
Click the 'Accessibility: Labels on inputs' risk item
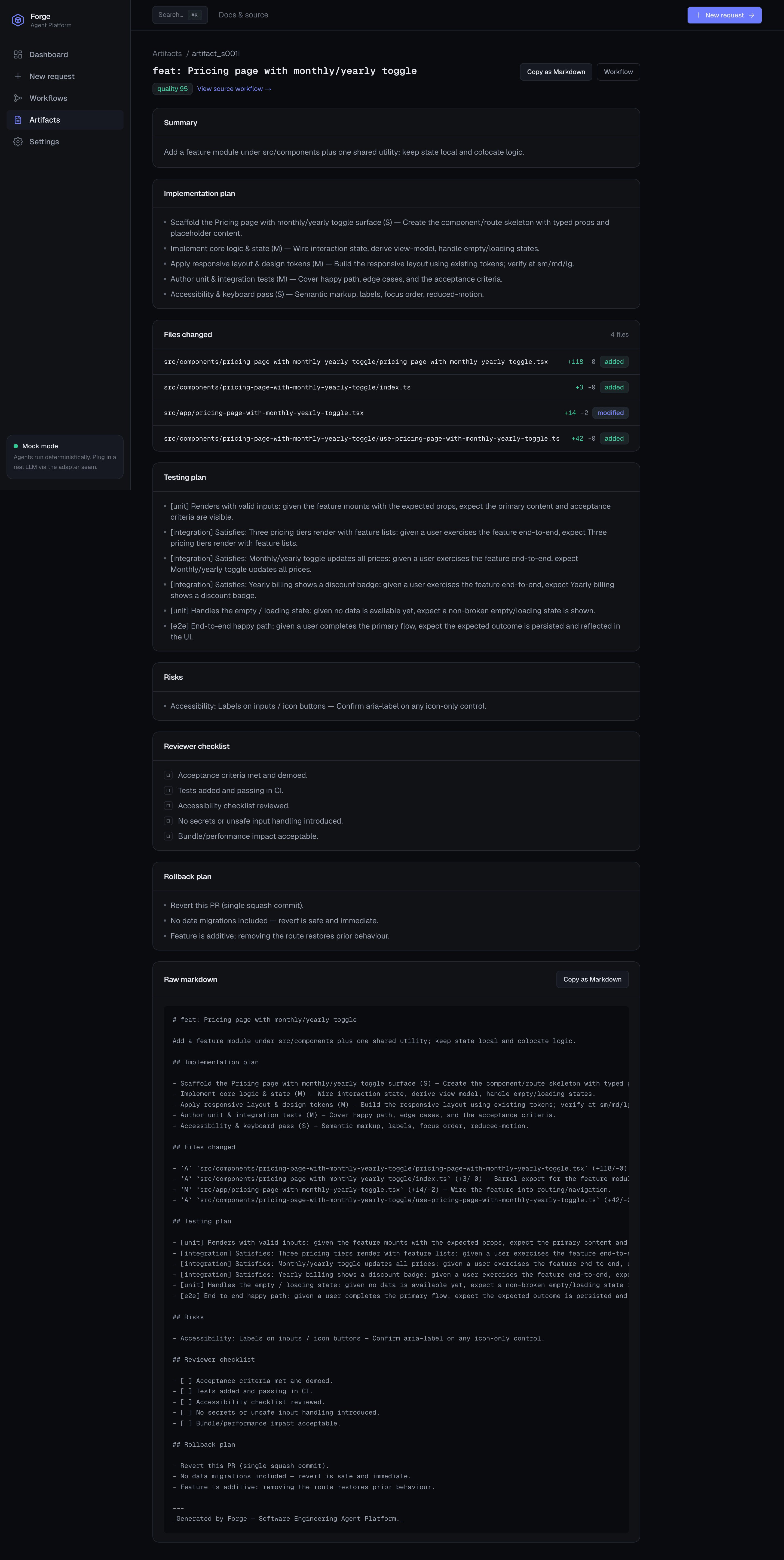328,706
